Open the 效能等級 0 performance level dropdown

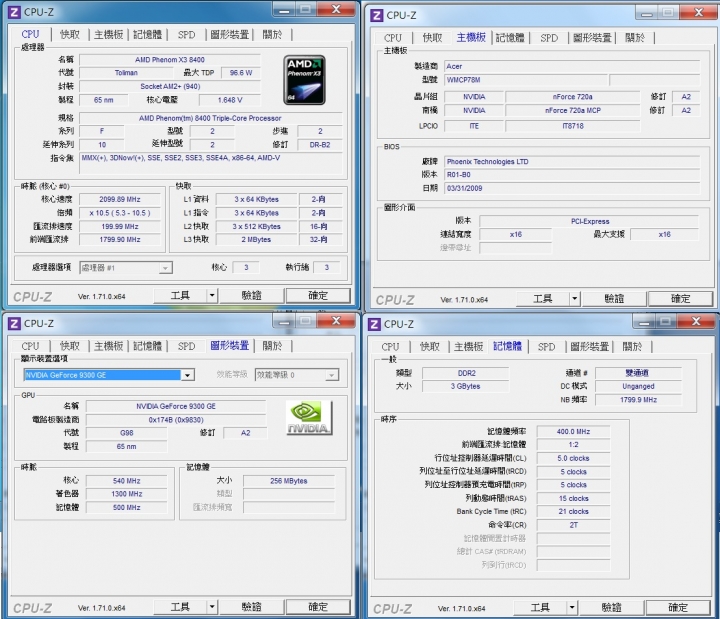pyautogui.click(x=297, y=375)
